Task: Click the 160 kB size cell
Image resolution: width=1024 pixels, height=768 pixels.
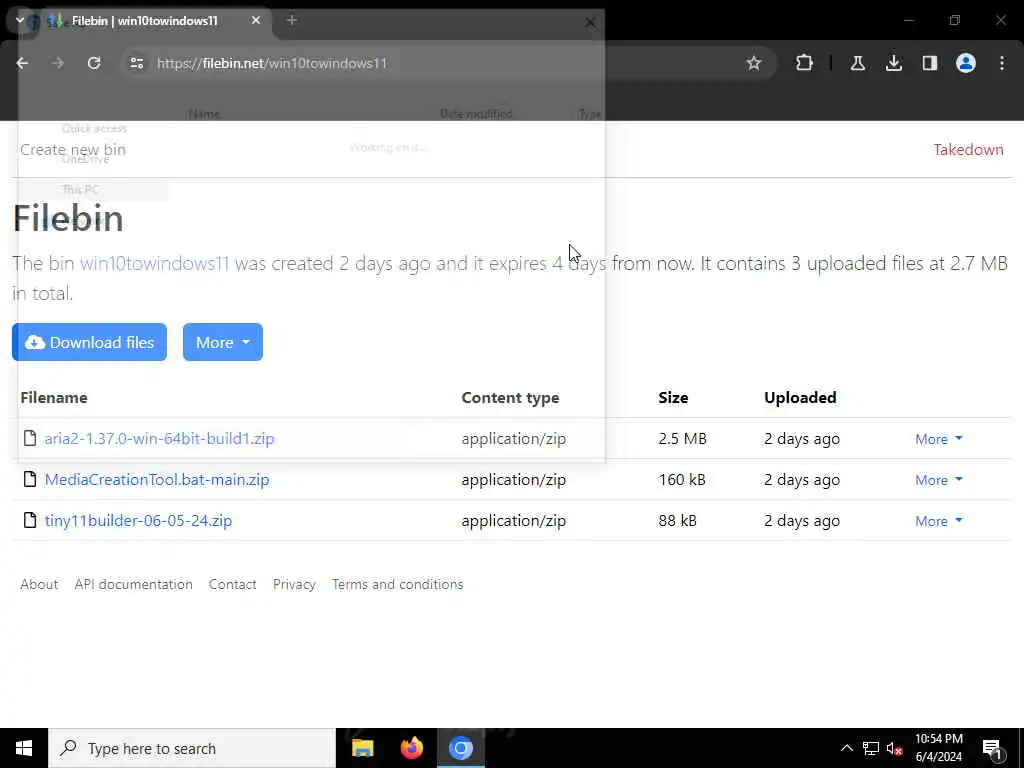Action: pyautogui.click(x=682, y=479)
